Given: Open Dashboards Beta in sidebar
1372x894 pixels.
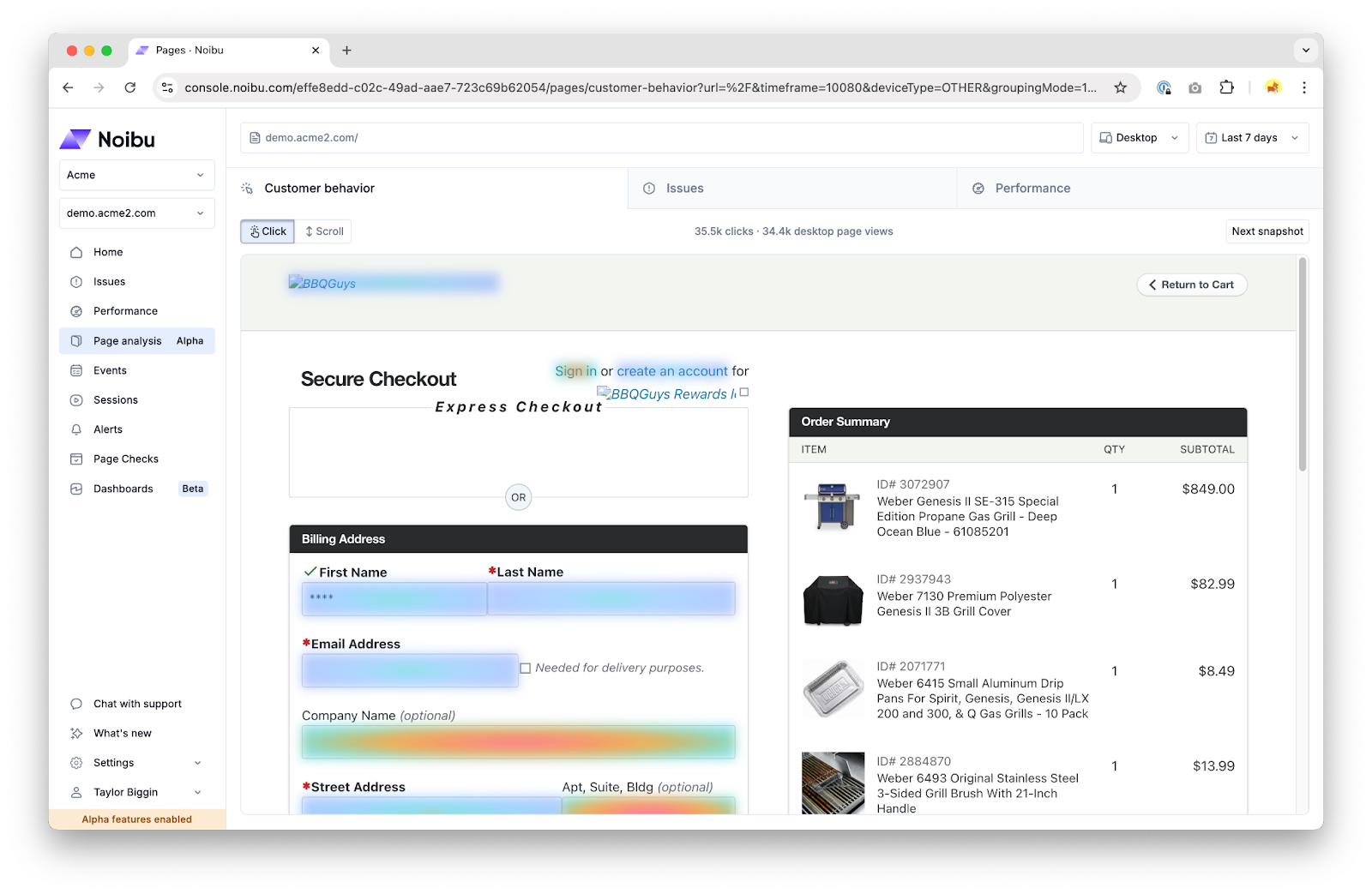Looking at the screenshot, I should [136, 489].
